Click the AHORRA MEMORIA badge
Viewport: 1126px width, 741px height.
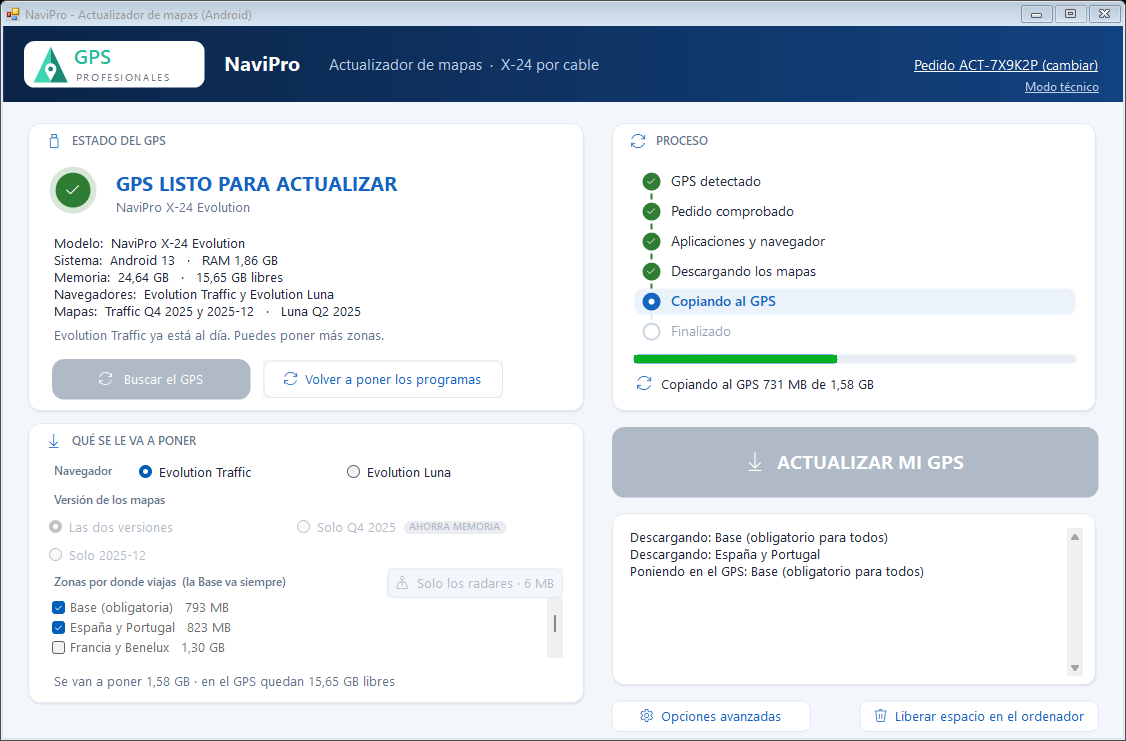455,527
